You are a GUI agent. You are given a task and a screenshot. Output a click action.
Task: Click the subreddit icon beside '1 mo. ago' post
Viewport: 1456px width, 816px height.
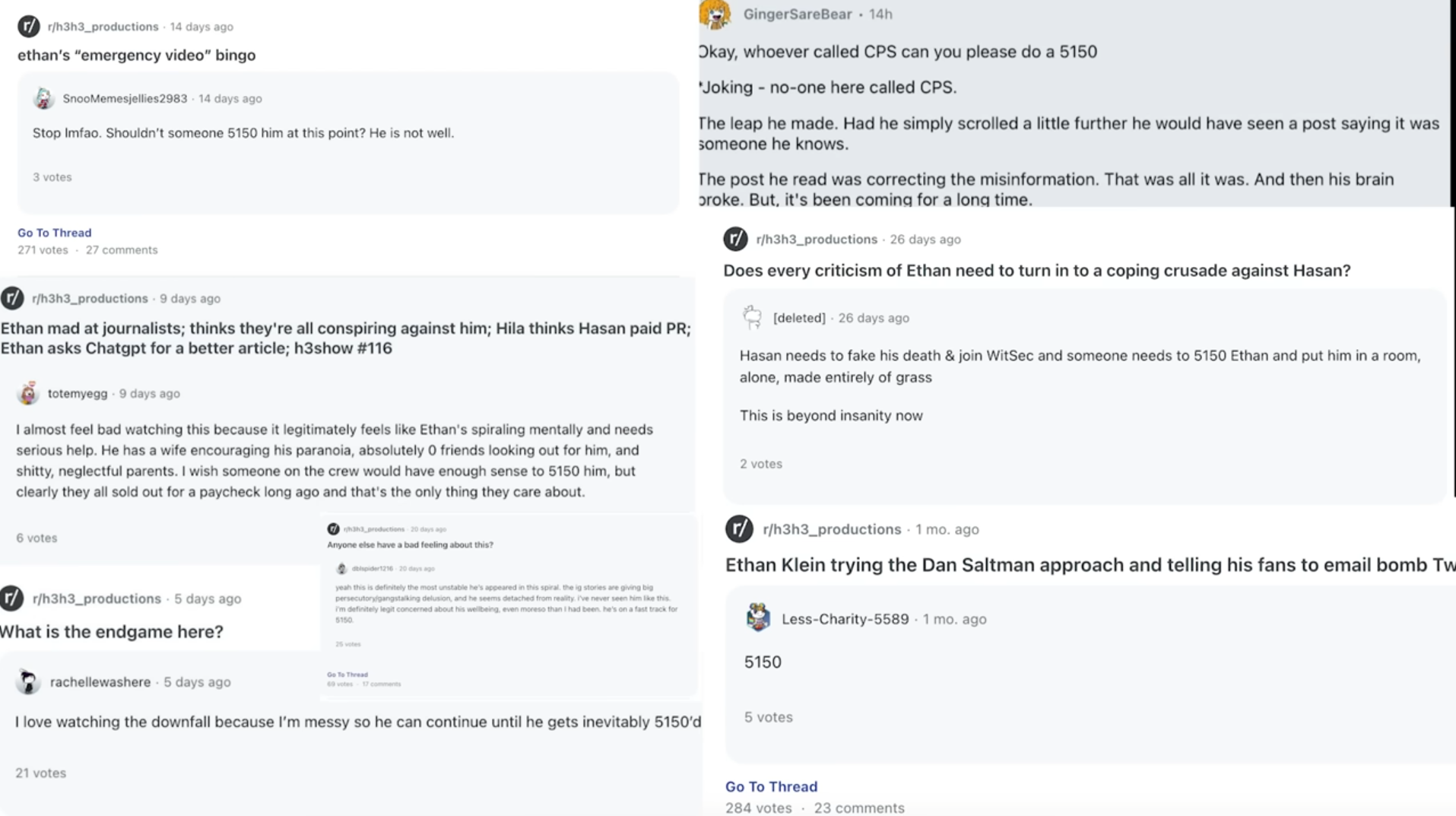pos(739,529)
